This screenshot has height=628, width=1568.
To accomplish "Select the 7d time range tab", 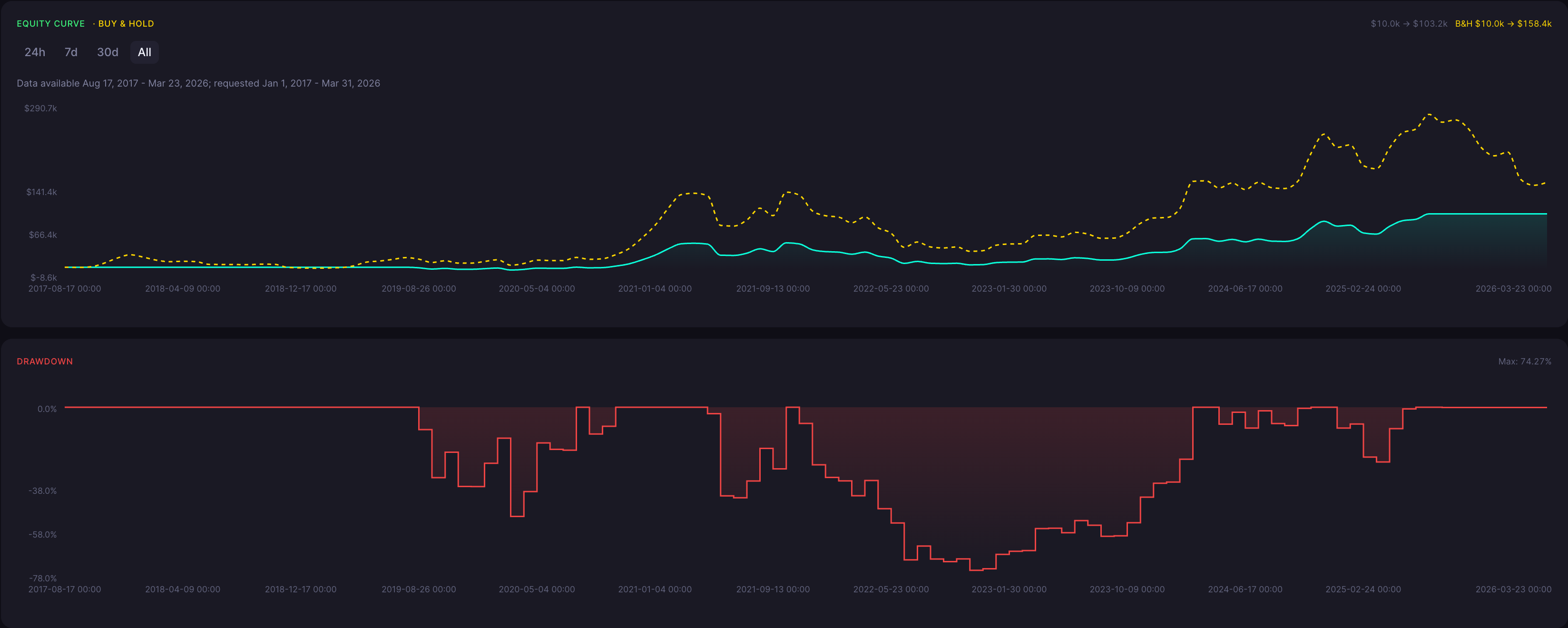I will [70, 52].
